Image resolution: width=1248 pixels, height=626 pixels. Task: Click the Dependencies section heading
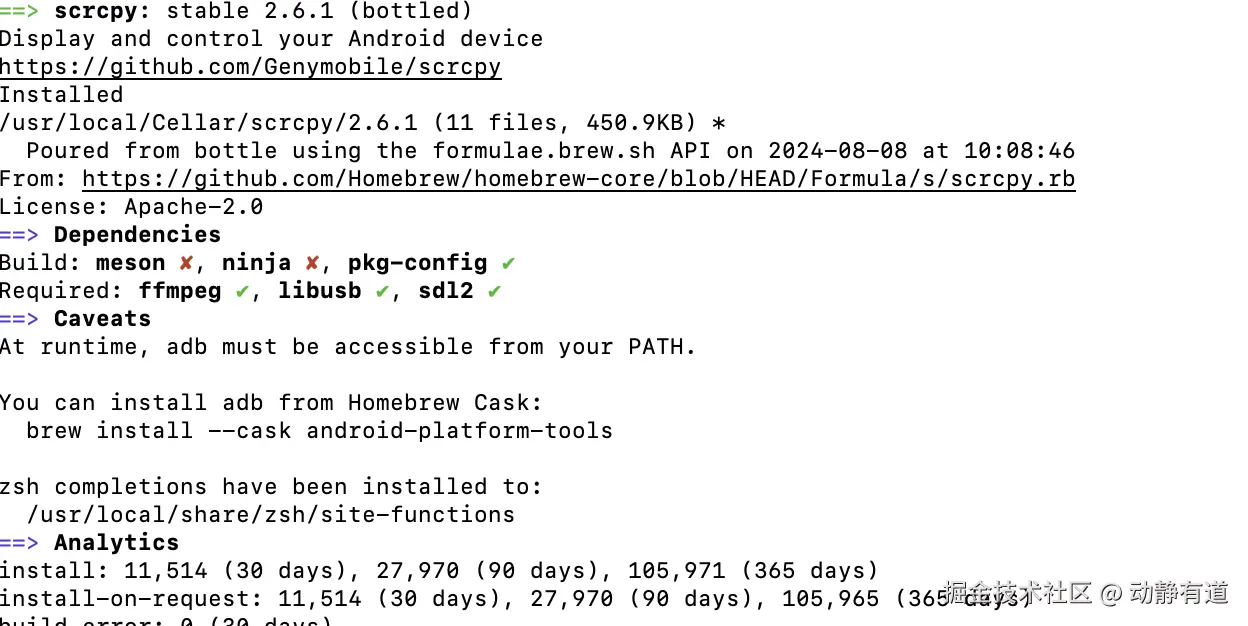click(x=137, y=235)
